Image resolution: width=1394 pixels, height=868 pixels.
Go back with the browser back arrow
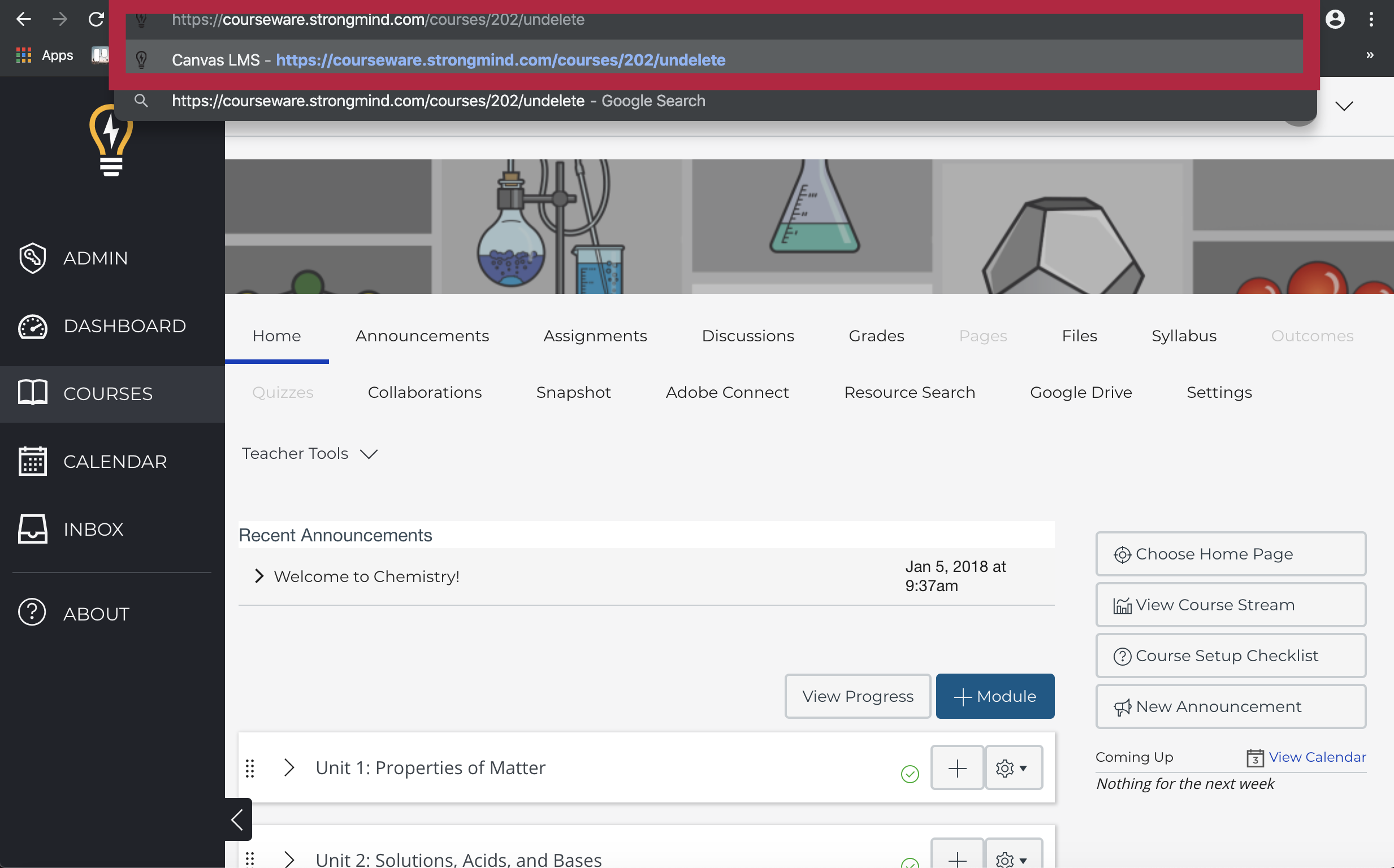coord(24,19)
